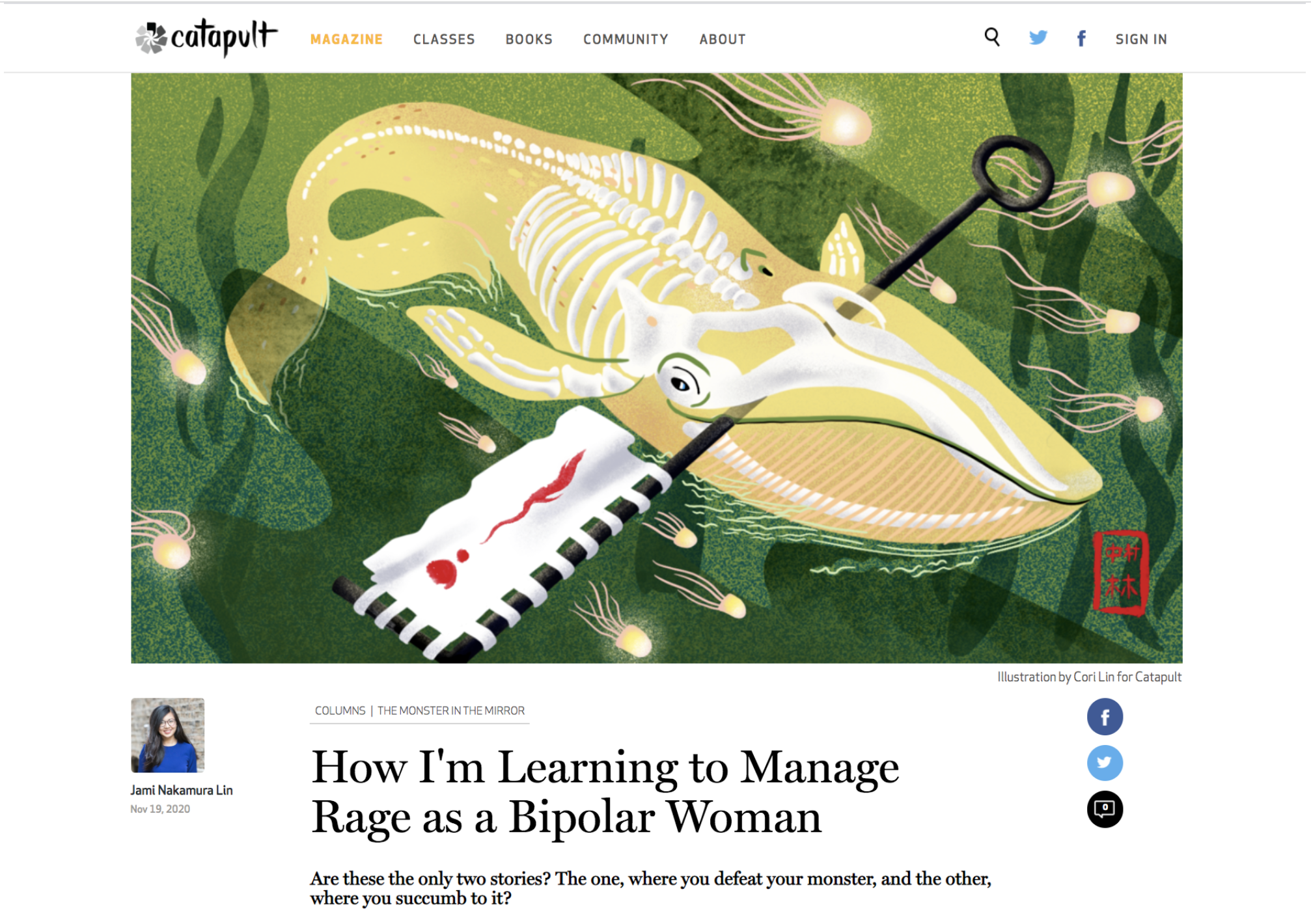Visit Catapult's Twitter from header icon
The width and height of the screenshot is (1311, 924).
(x=1038, y=38)
